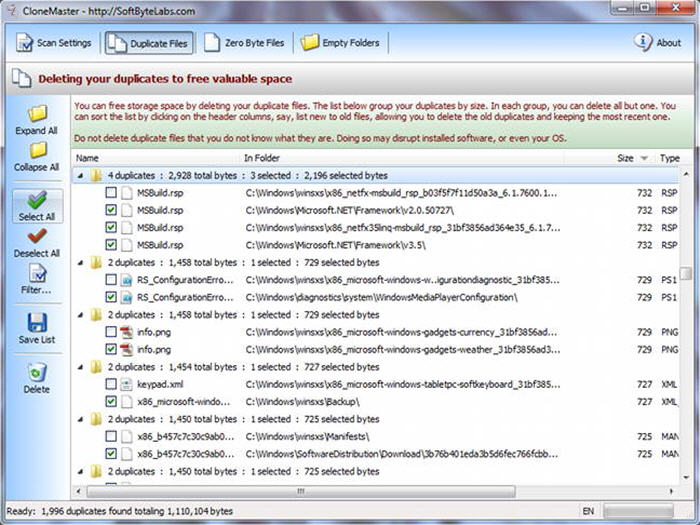The width and height of the screenshot is (700, 525).
Task: Check RS_ConfigurationErro in winsxs folder
Action: click(x=111, y=280)
